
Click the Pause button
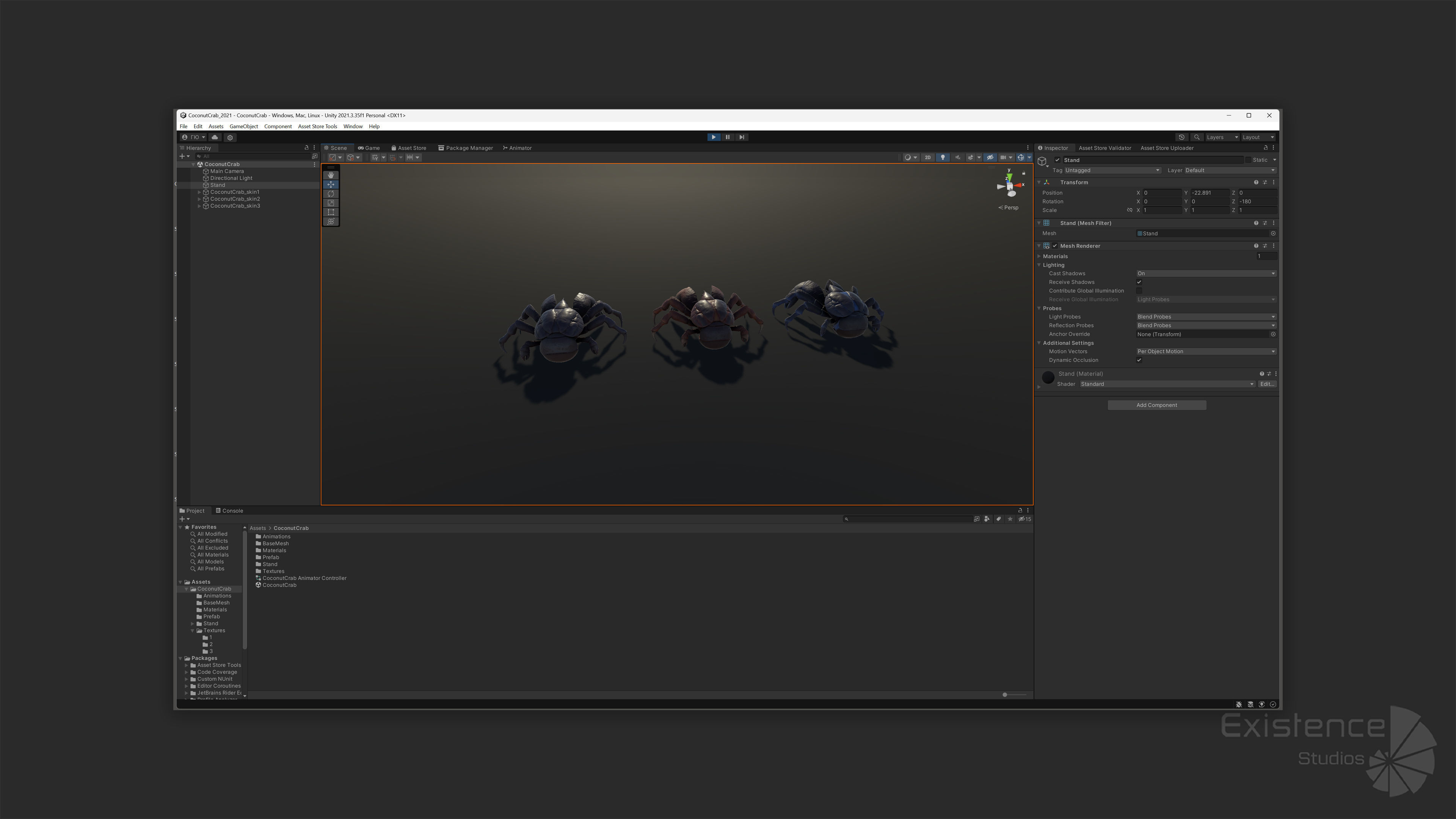728,137
